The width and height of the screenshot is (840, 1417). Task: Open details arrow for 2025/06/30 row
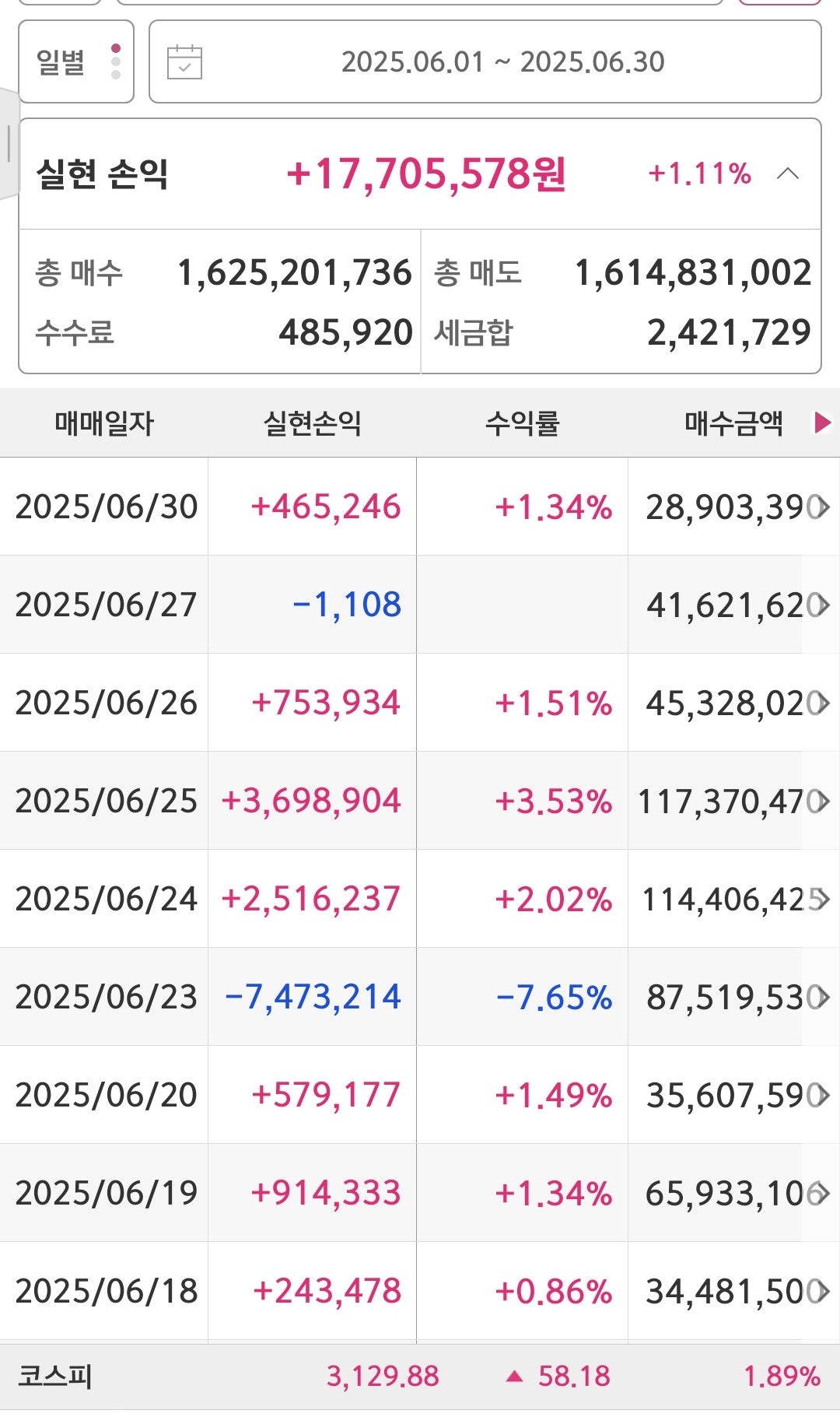821,507
